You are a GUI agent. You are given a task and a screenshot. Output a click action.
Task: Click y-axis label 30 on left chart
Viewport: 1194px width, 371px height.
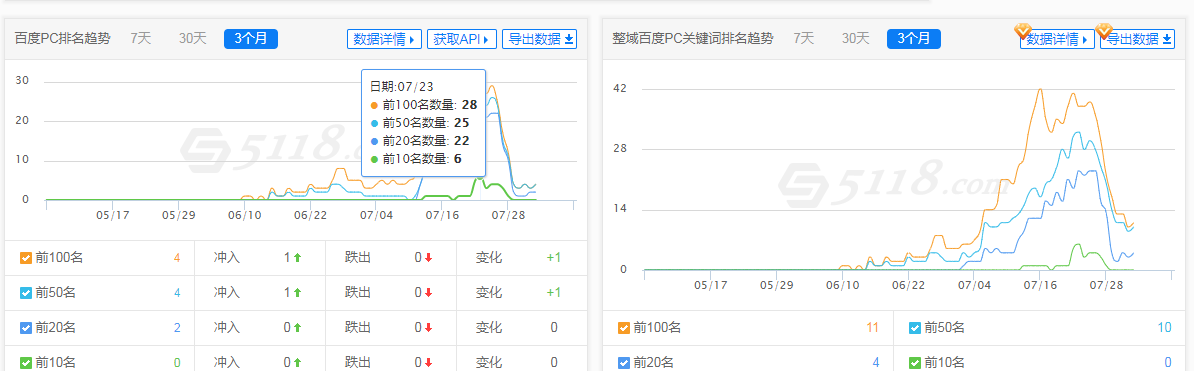(x=22, y=81)
